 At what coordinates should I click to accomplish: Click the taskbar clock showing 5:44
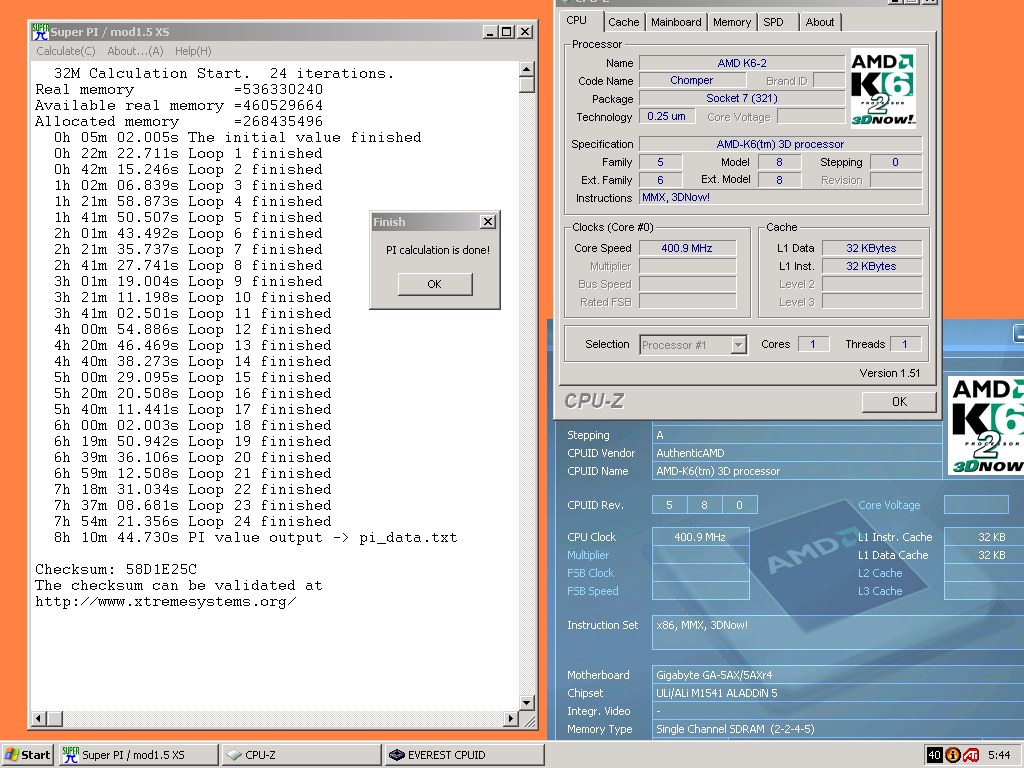point(999,755)
